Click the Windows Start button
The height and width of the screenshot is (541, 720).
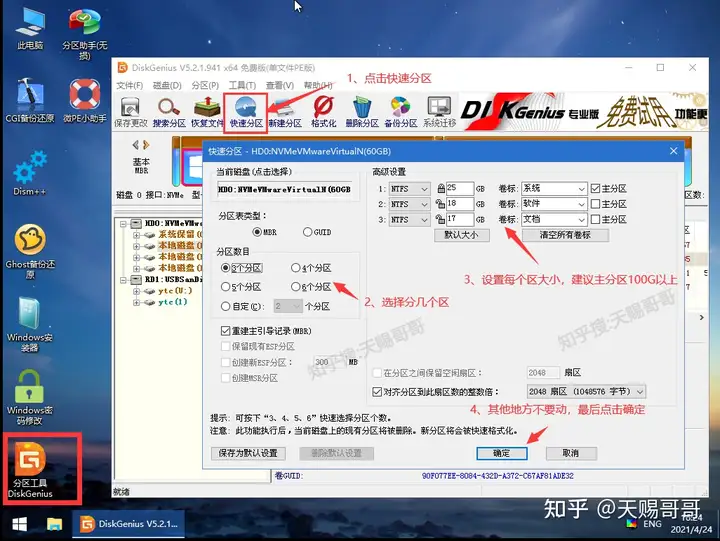click(x=19, y=524)
